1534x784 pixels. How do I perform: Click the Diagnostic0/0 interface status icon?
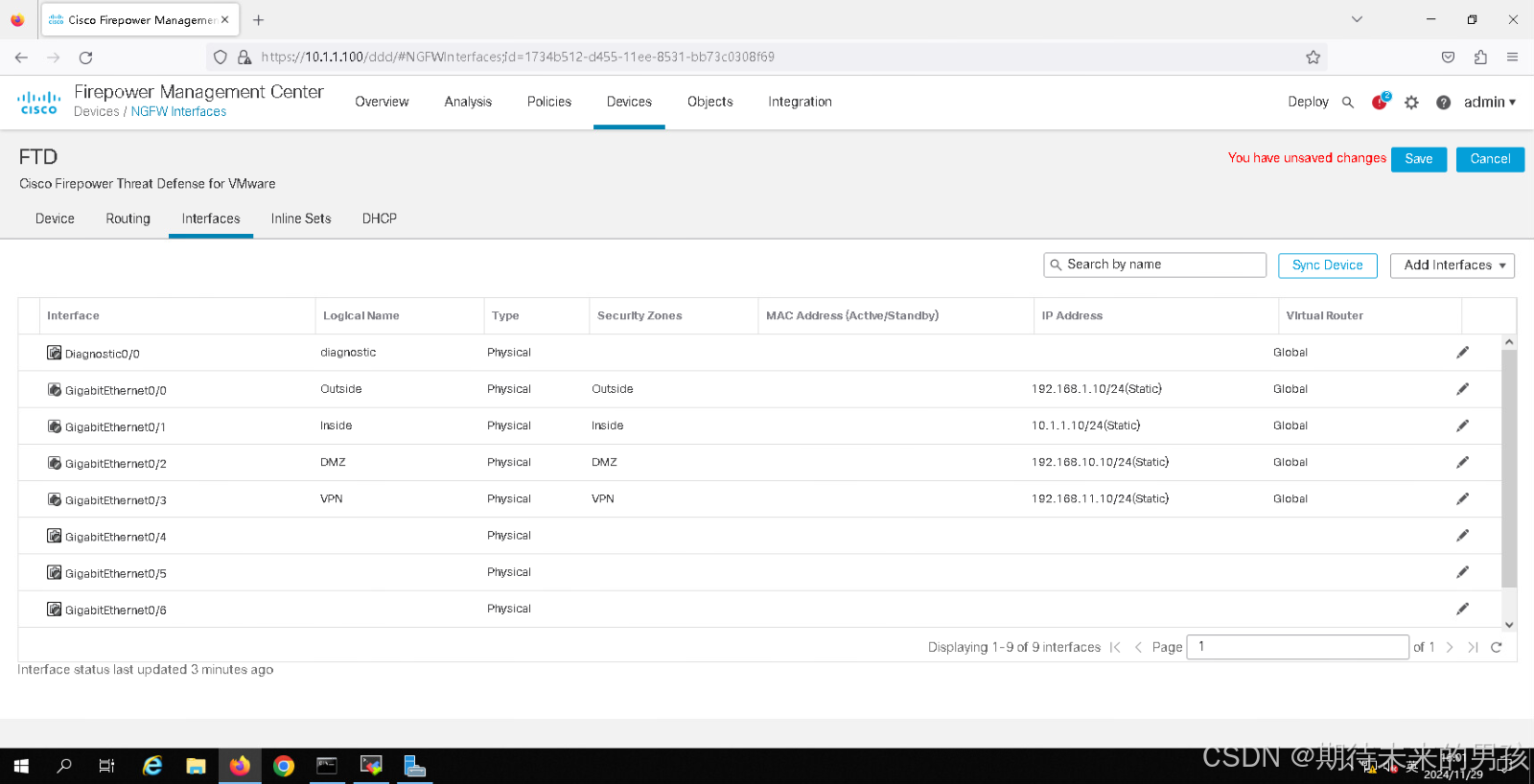tap(55, 353)
